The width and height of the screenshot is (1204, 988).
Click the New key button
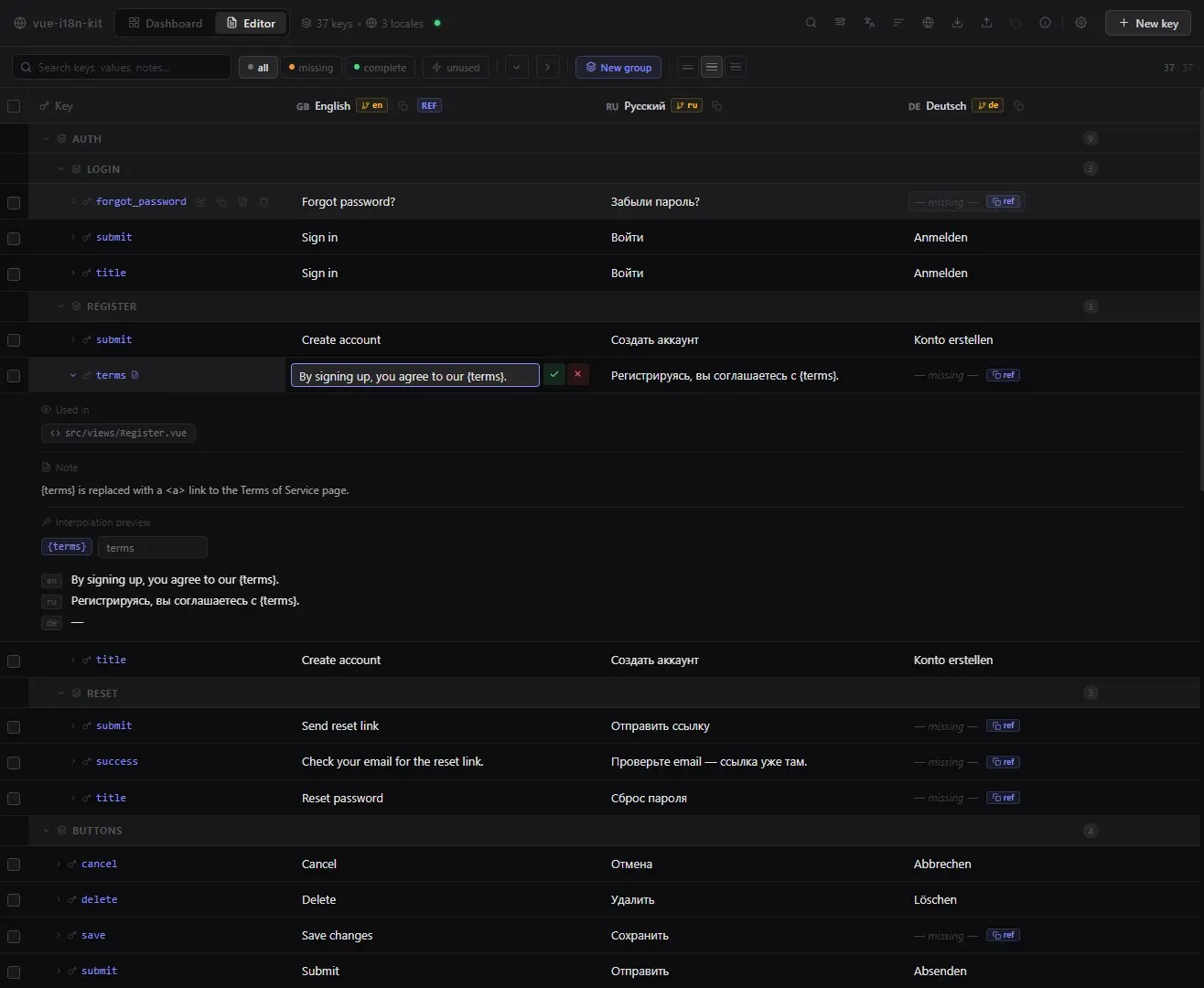1148,23
